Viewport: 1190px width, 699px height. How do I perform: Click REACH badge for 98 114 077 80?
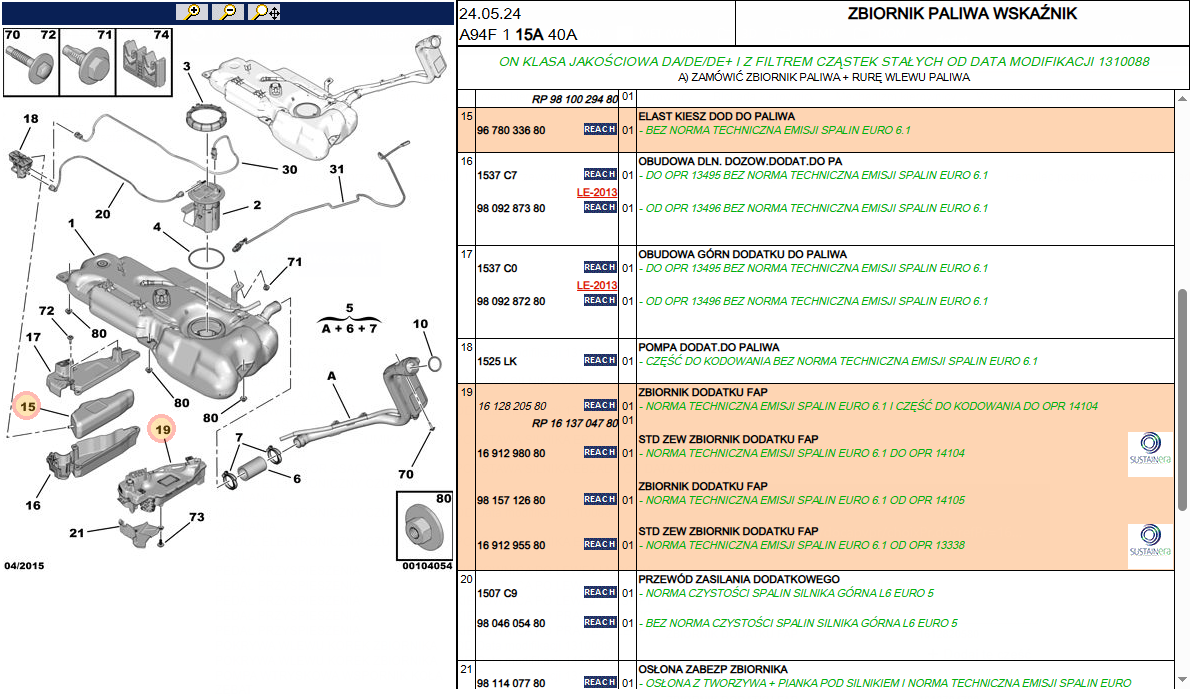tap(600, 682)
